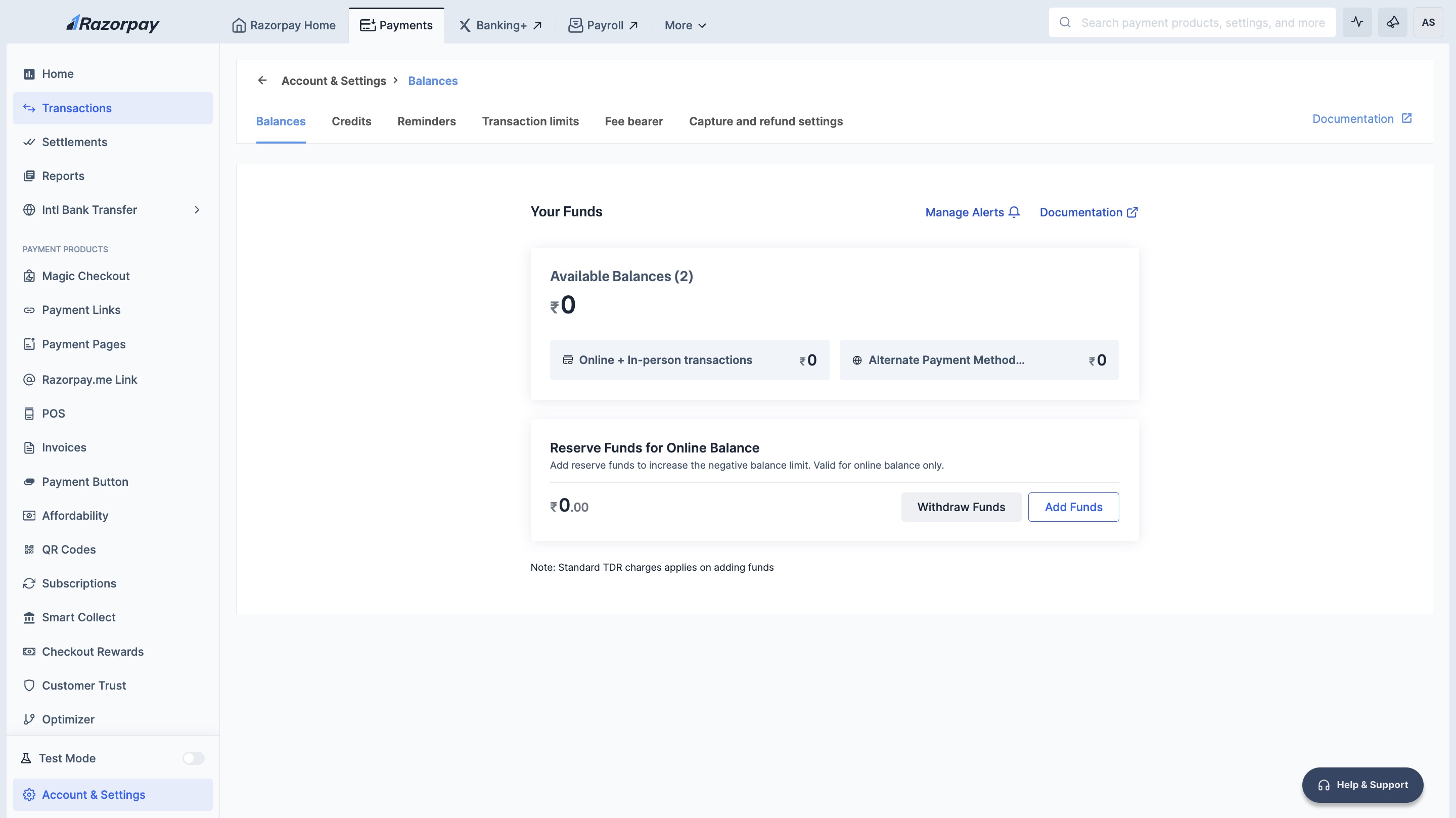Open Alternate Payment Method balance card
This screenshot has width=1456, height=818.
[979, 360]
